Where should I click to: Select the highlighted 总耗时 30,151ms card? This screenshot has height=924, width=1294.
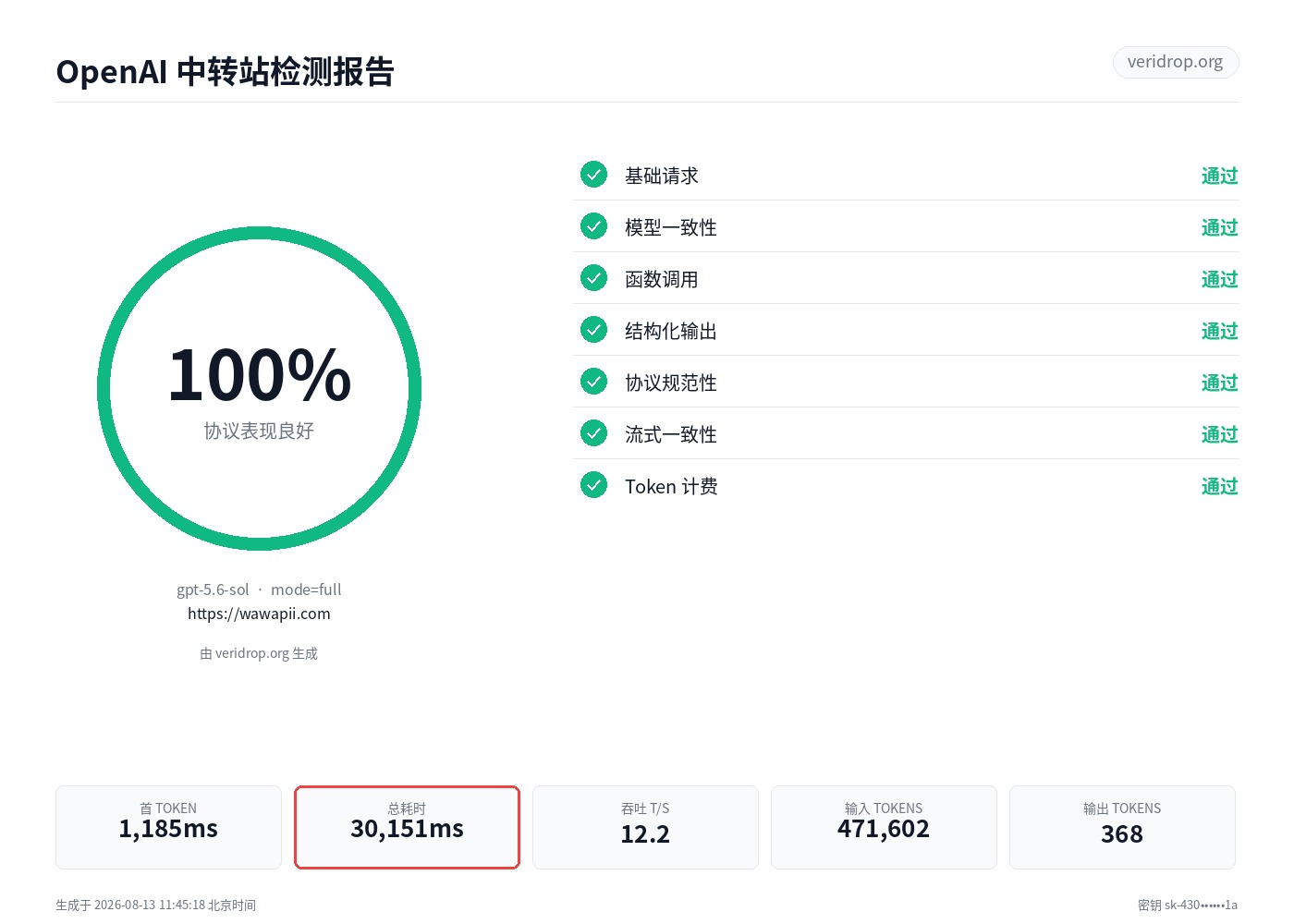click(x=407, y=827)
